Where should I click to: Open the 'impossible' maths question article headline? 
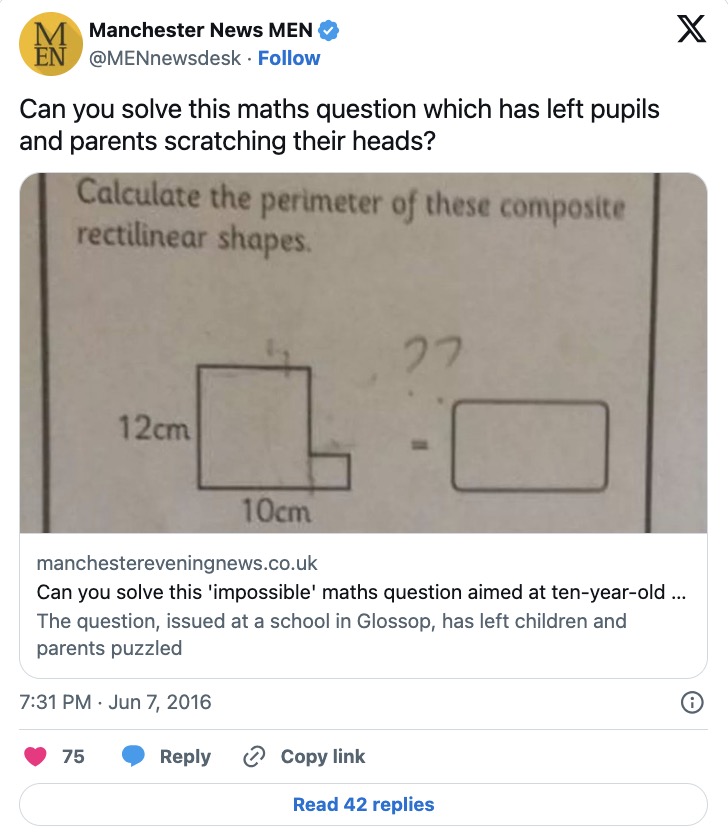tap(360, 592)
